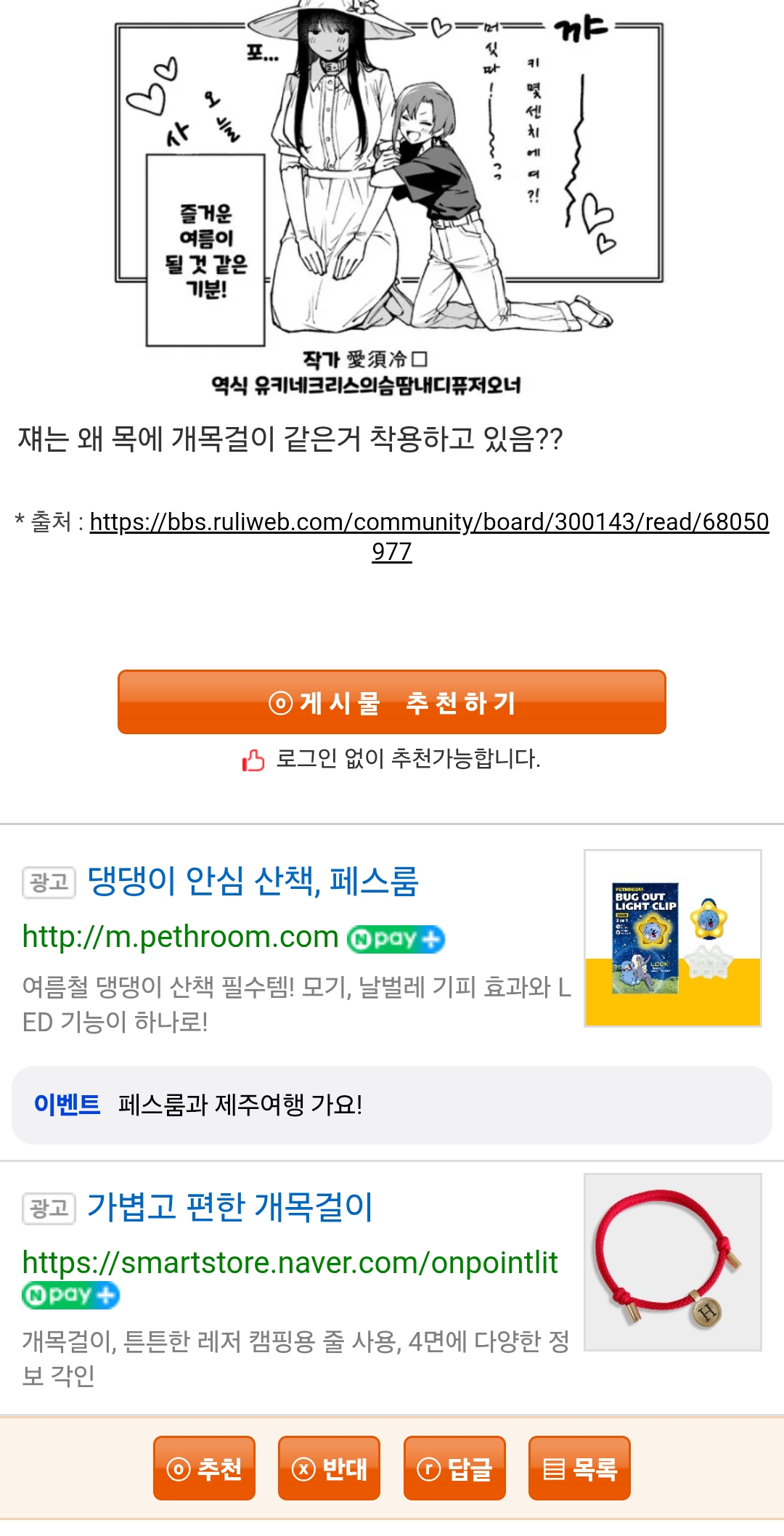Screen dimensions: 784x1536
Task: Open the ruliweb source link
Action: tap(429, 536)
